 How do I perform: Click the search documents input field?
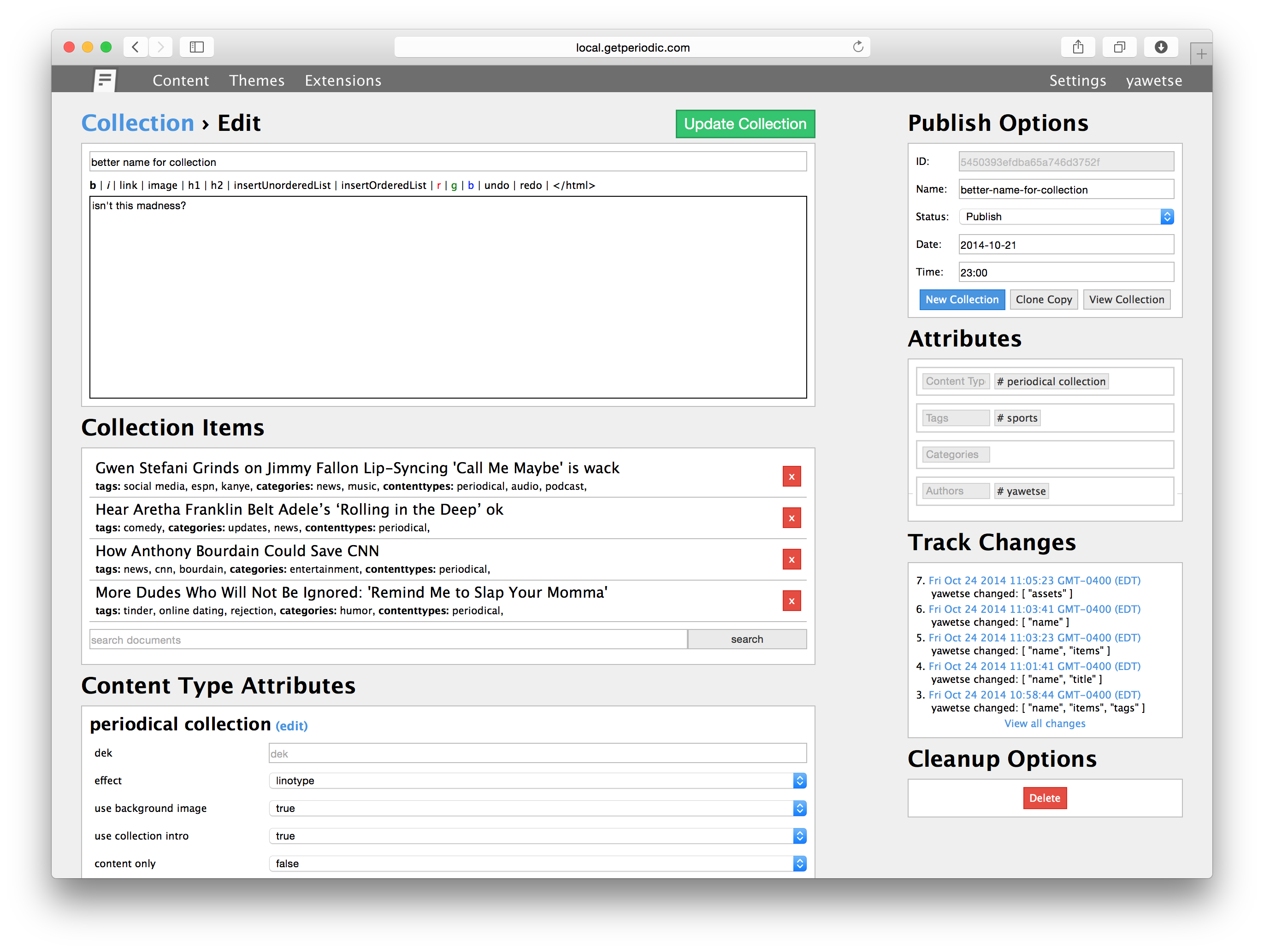[x=388, y=640]
